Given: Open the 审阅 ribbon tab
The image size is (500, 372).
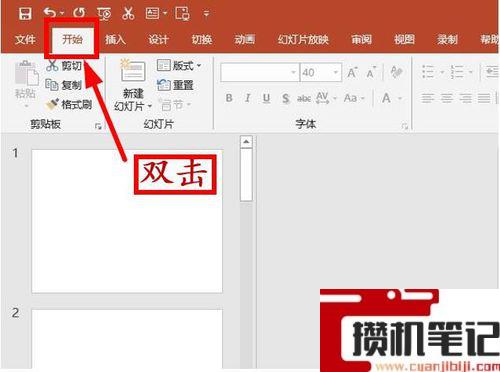Looking at the screenshot, I should (361, 40).
